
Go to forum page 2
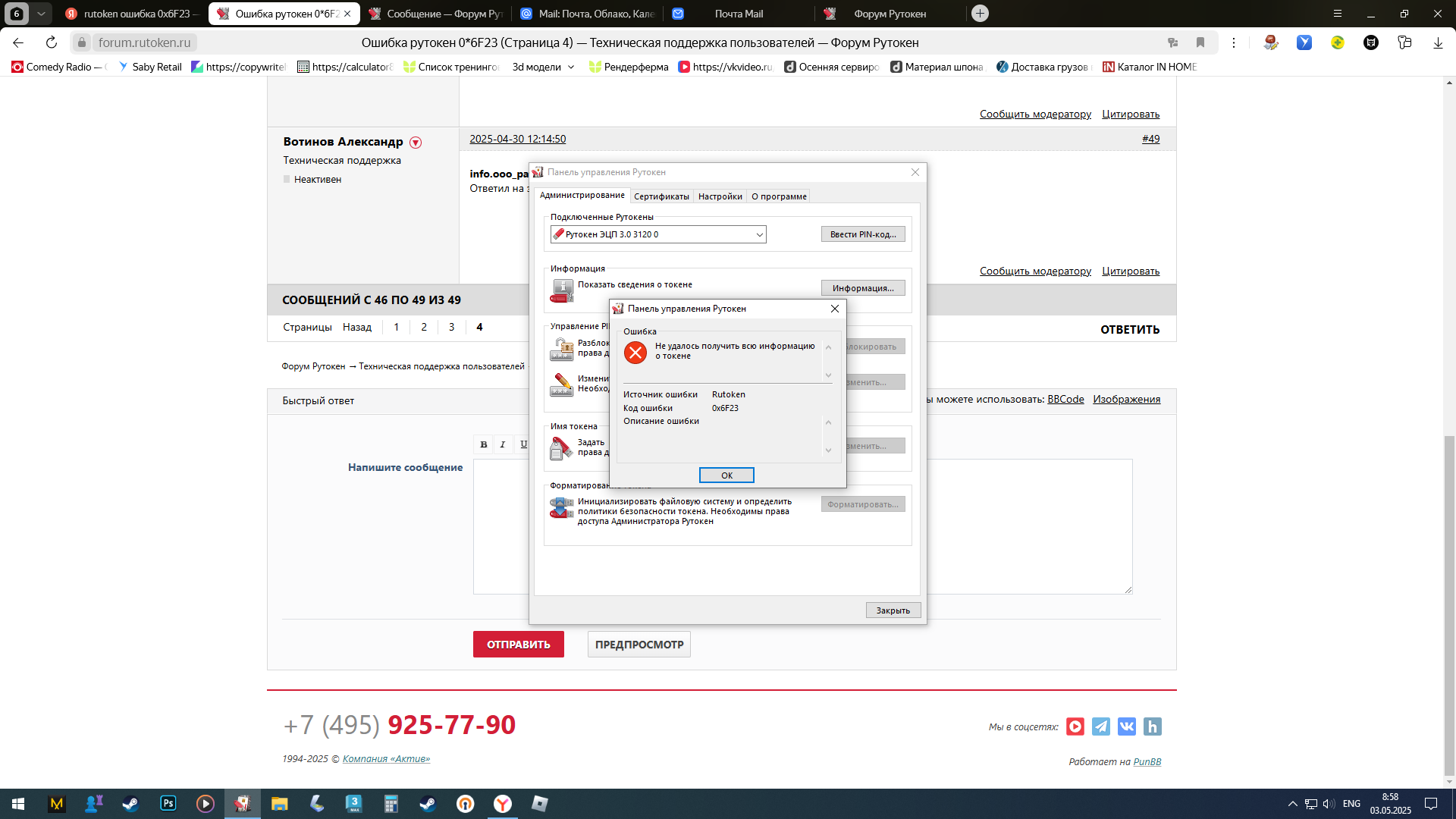click(424, 327)
